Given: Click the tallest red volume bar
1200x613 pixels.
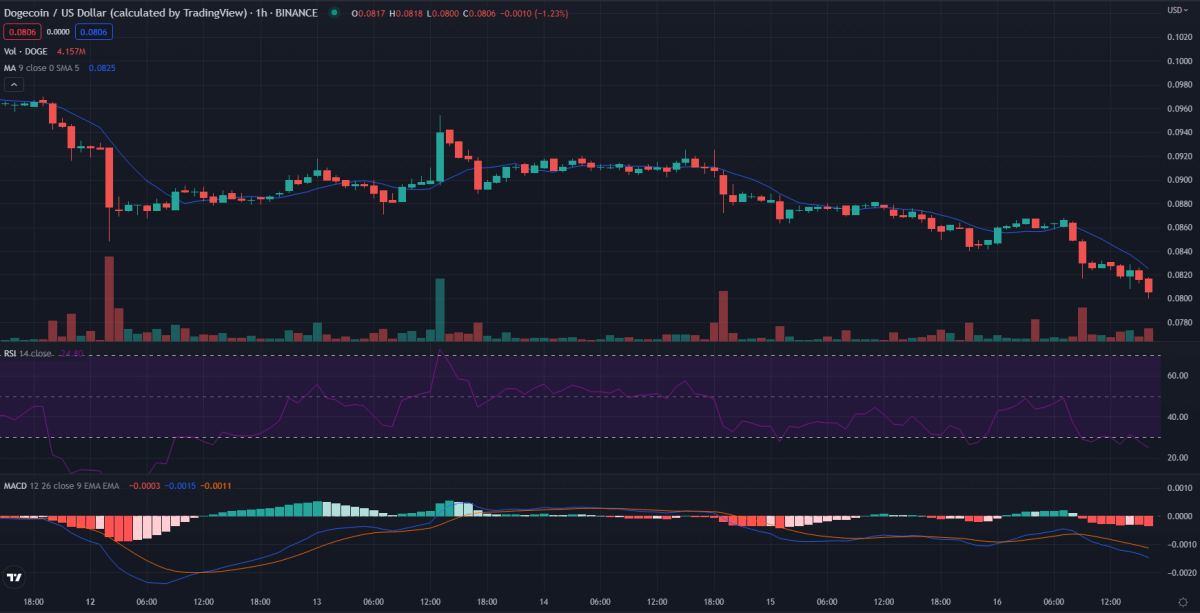Looking at the screenshot, I should pyautogui.click(x=109, y=299).
